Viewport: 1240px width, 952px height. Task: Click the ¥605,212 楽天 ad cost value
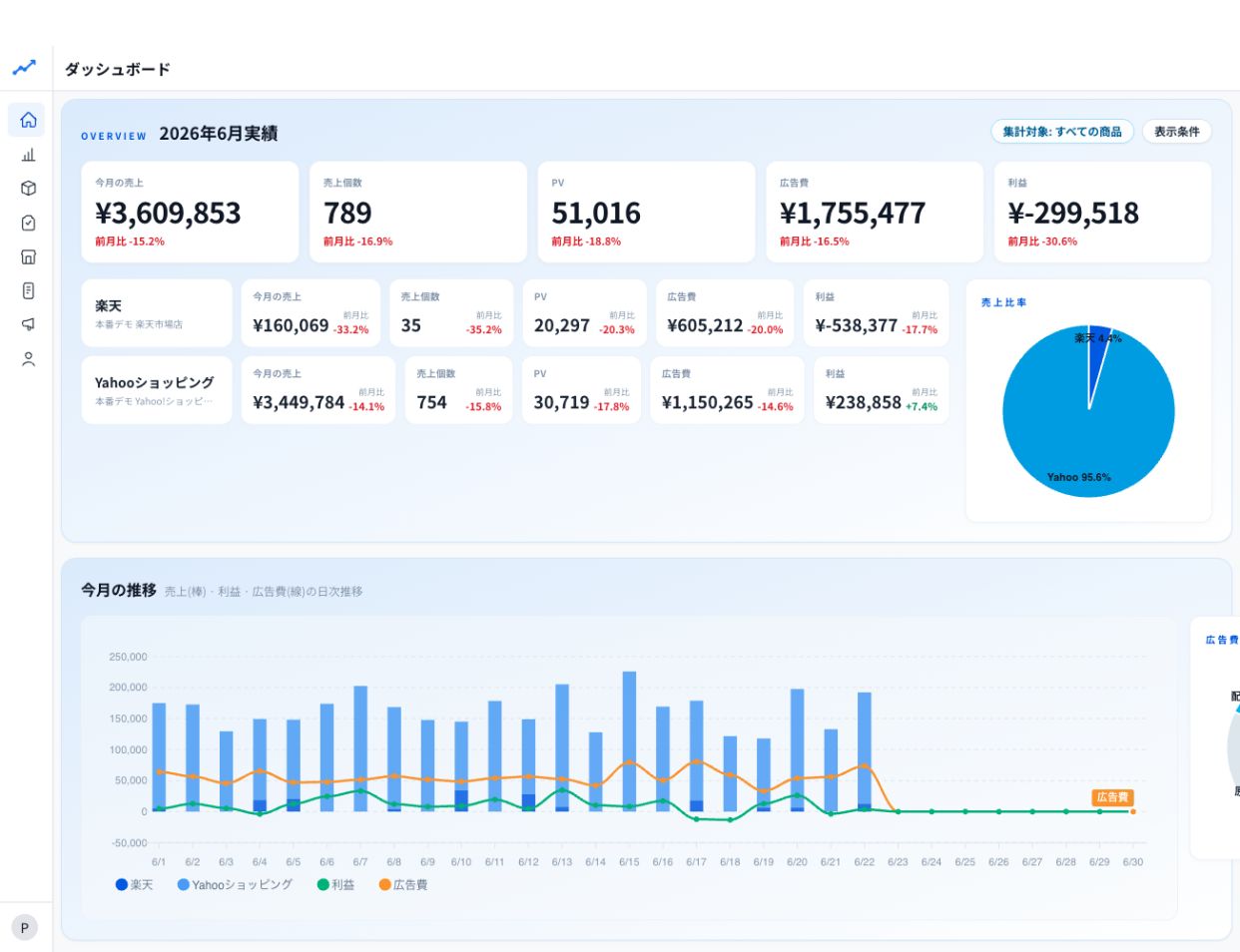[x=705, y=325]
